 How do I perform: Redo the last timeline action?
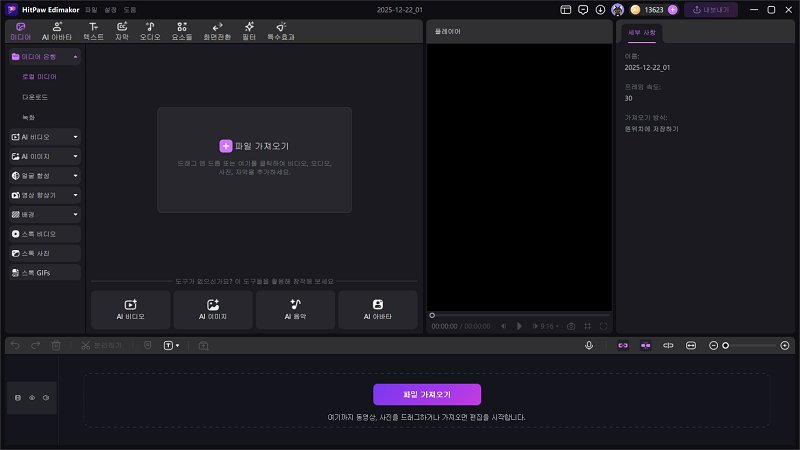36,345
